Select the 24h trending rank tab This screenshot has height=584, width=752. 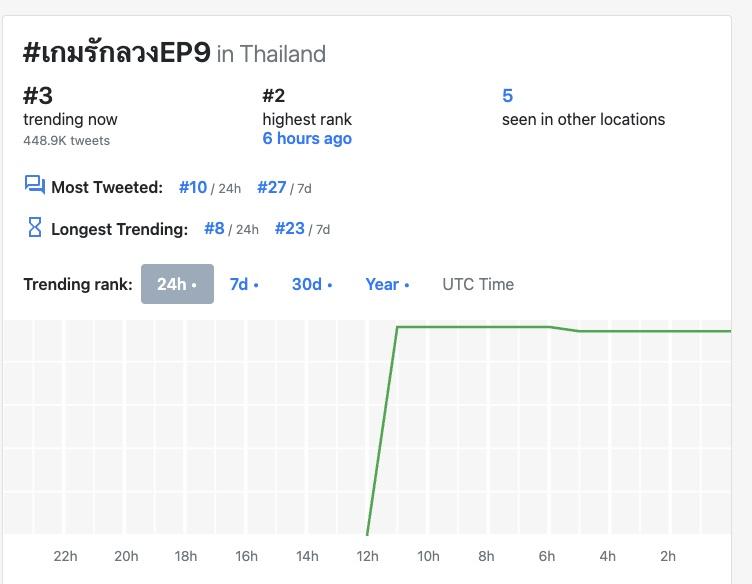click(x=177, y=284)
